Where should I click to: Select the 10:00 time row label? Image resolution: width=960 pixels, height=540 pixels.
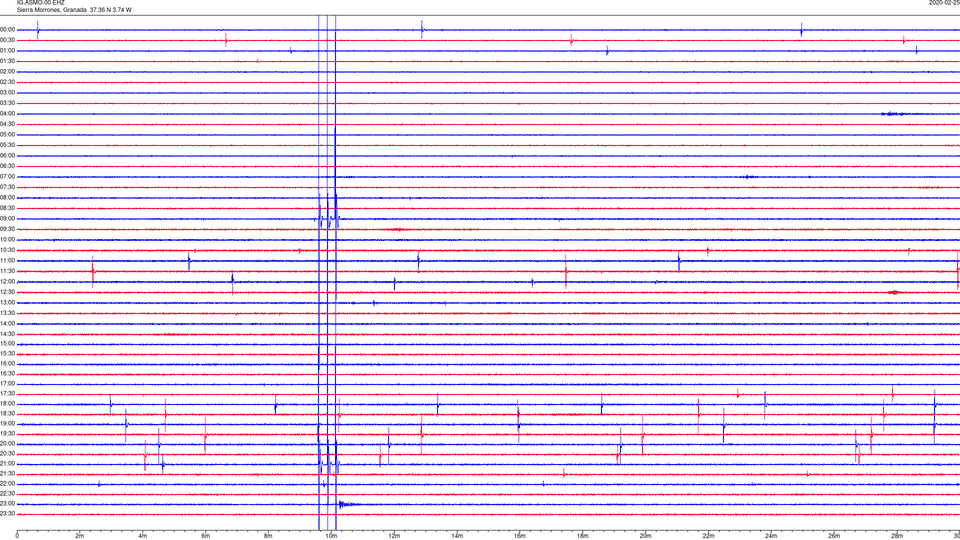click(8, 240)
